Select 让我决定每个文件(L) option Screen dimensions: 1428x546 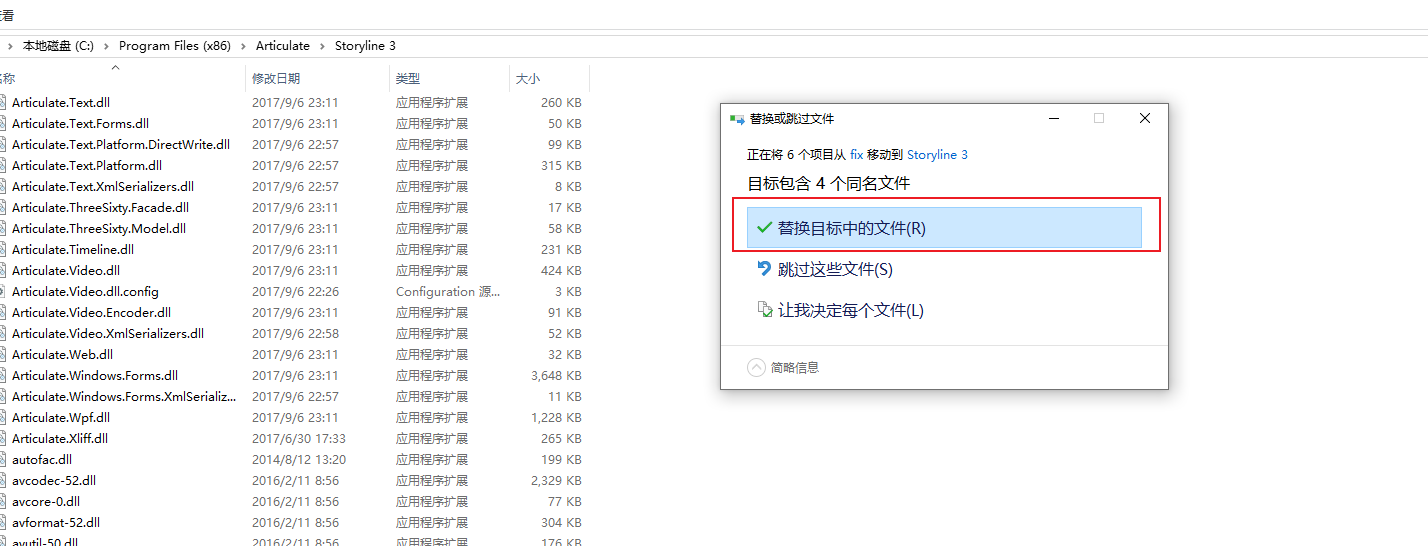850,310
